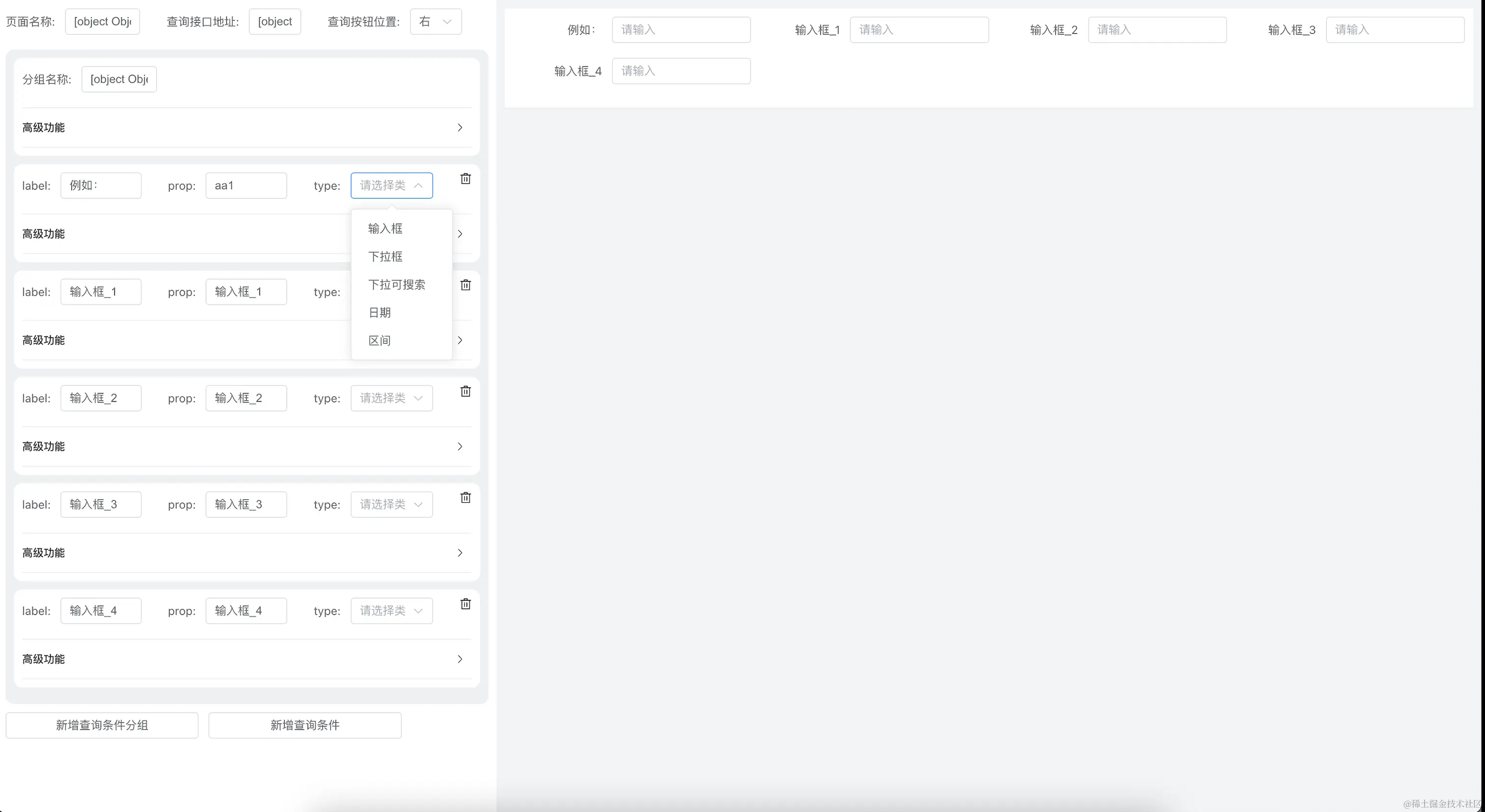1485x812 pixels.
Task: Open type dropdown in 输入框_3 row
Action: tap(391, 504)
